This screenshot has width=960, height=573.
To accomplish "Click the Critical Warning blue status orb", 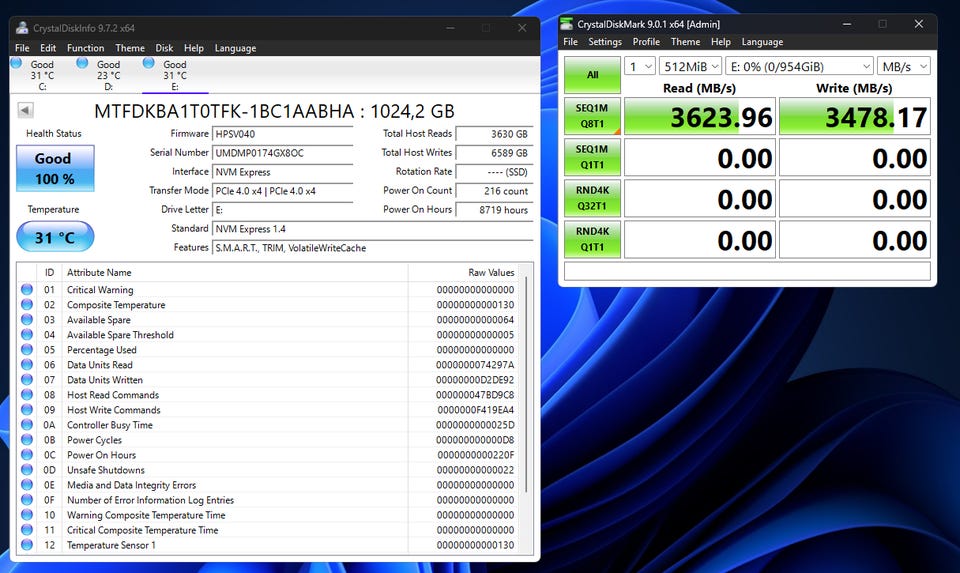I will pos(27,290).
